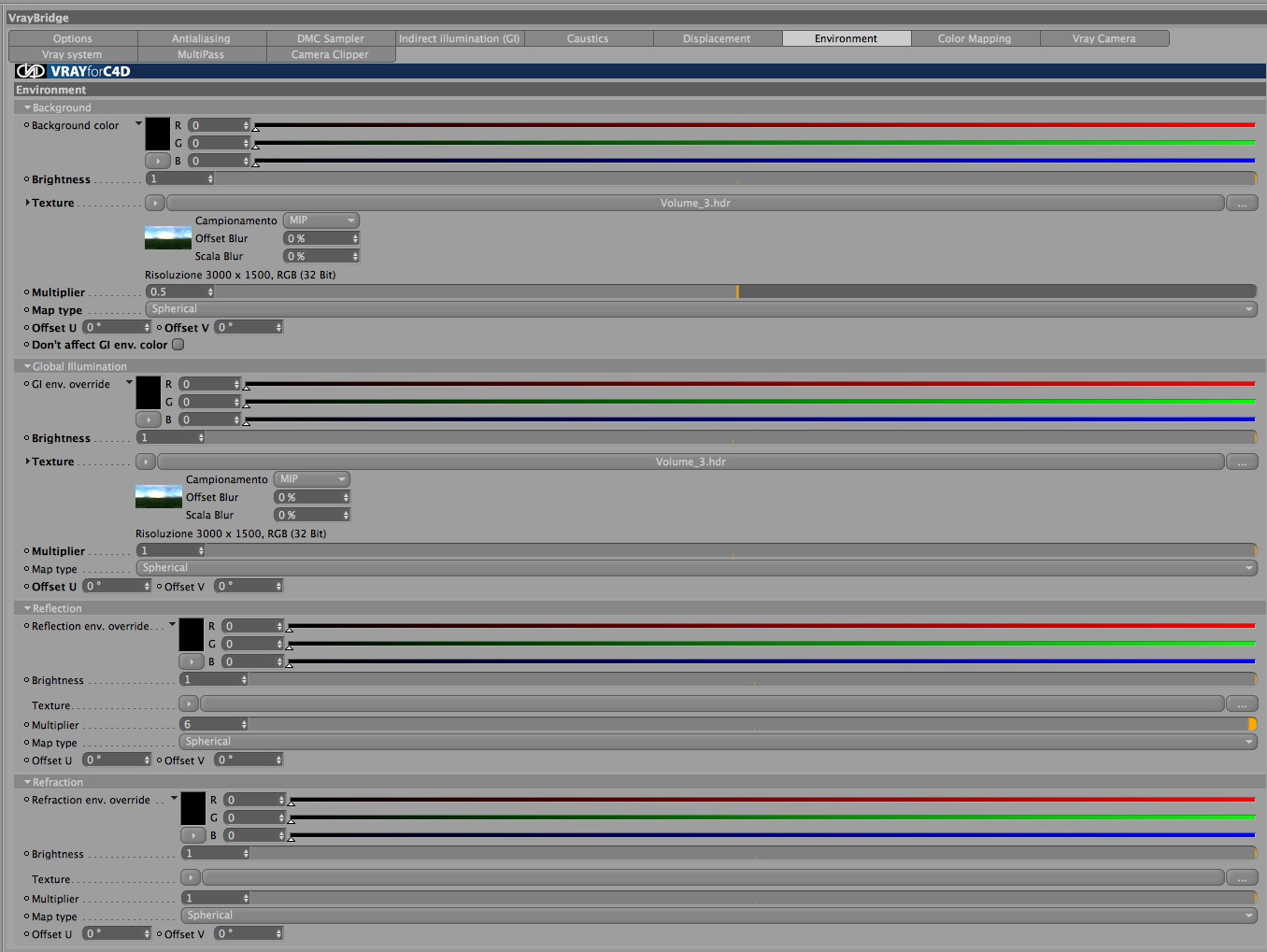Image resolution: width=1267 pixels, height=952 pixels.
Task: Click the GI texture HDR preview thumbnail
Action: pyautogui.click(x=159, y=497)
